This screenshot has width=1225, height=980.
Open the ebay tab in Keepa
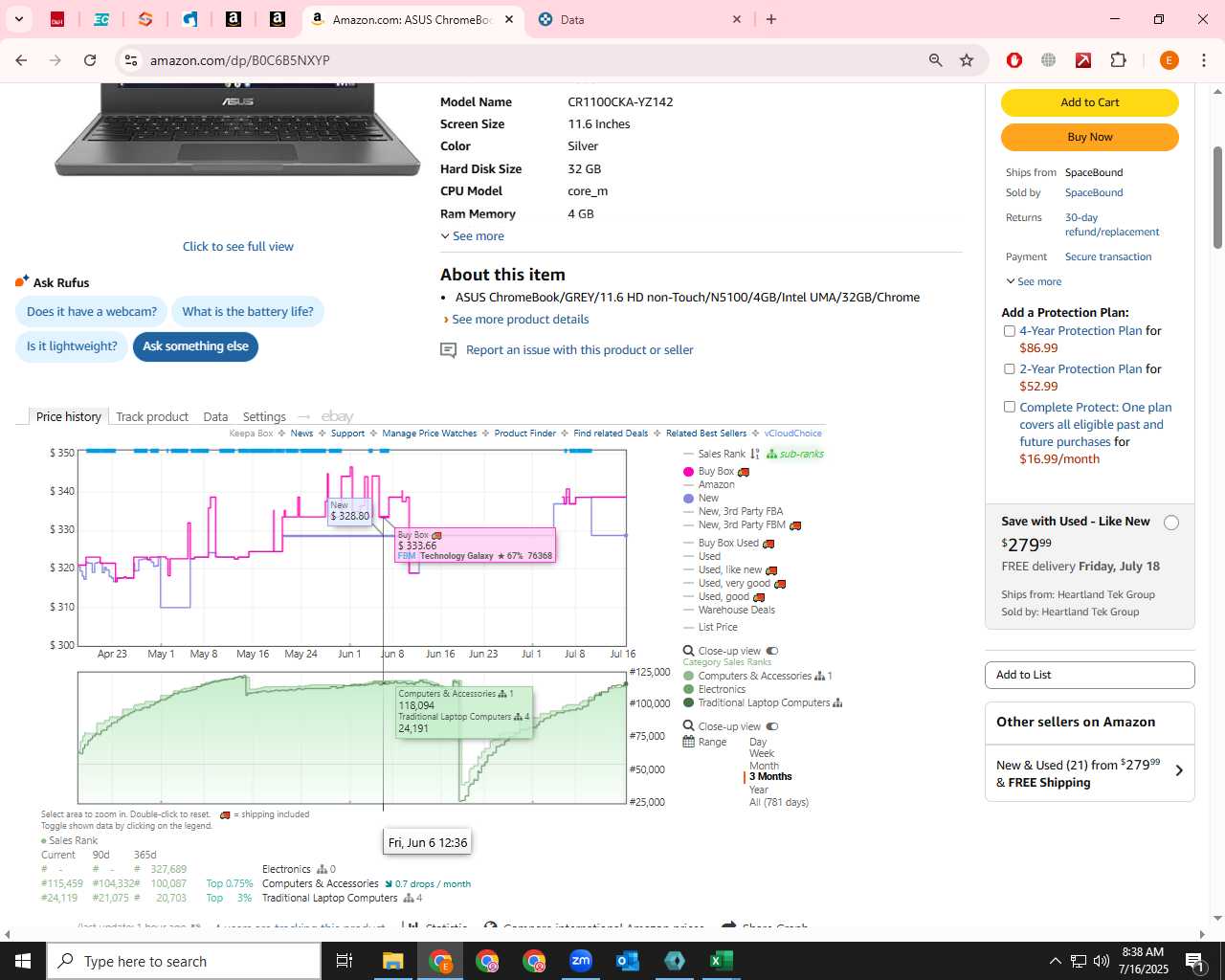337,416
